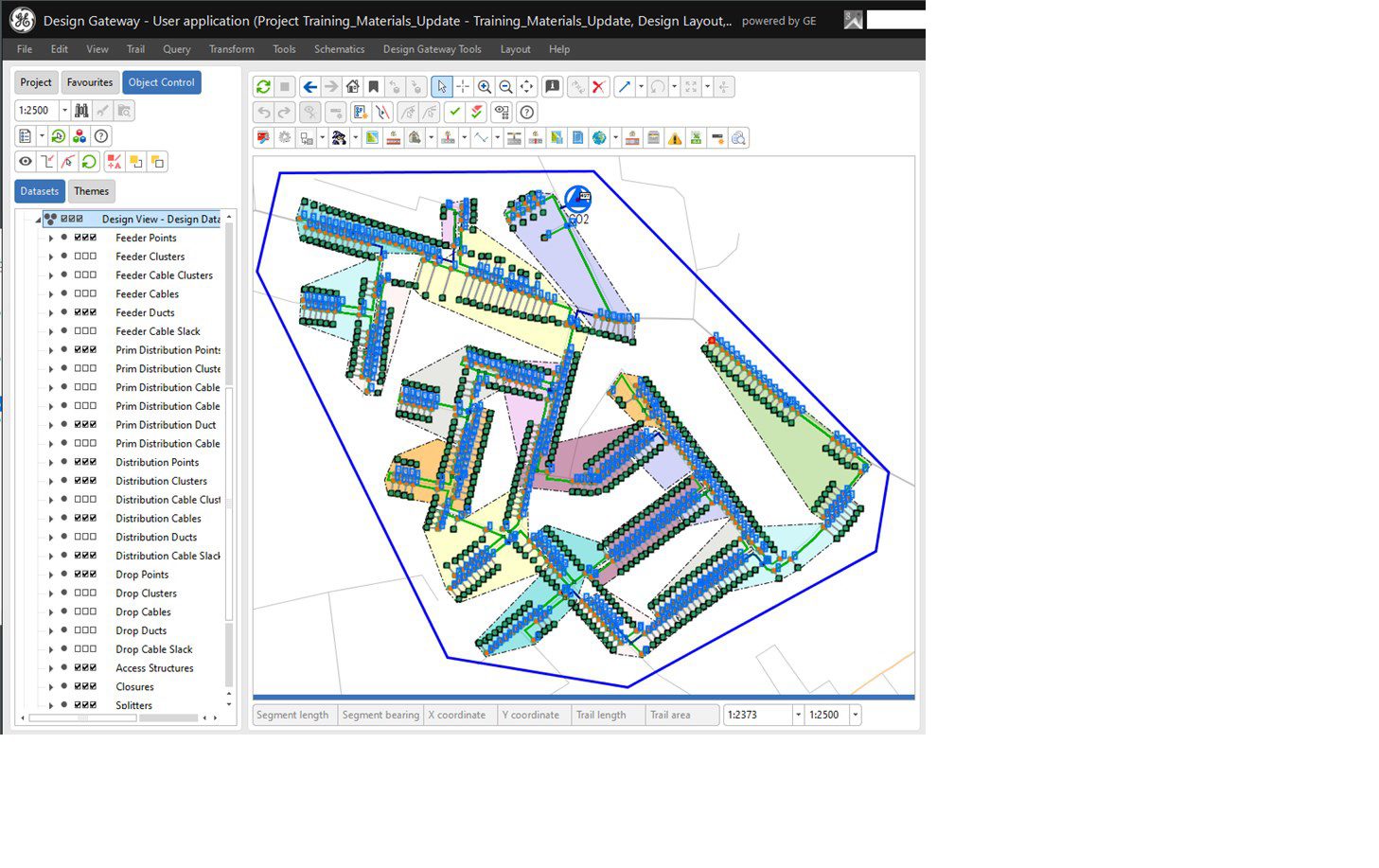Click the X coordinate status field

pos(459,715)
